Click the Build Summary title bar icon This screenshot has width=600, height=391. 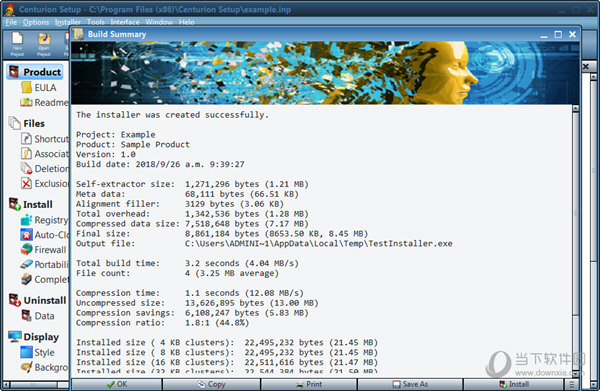point(79,34)
